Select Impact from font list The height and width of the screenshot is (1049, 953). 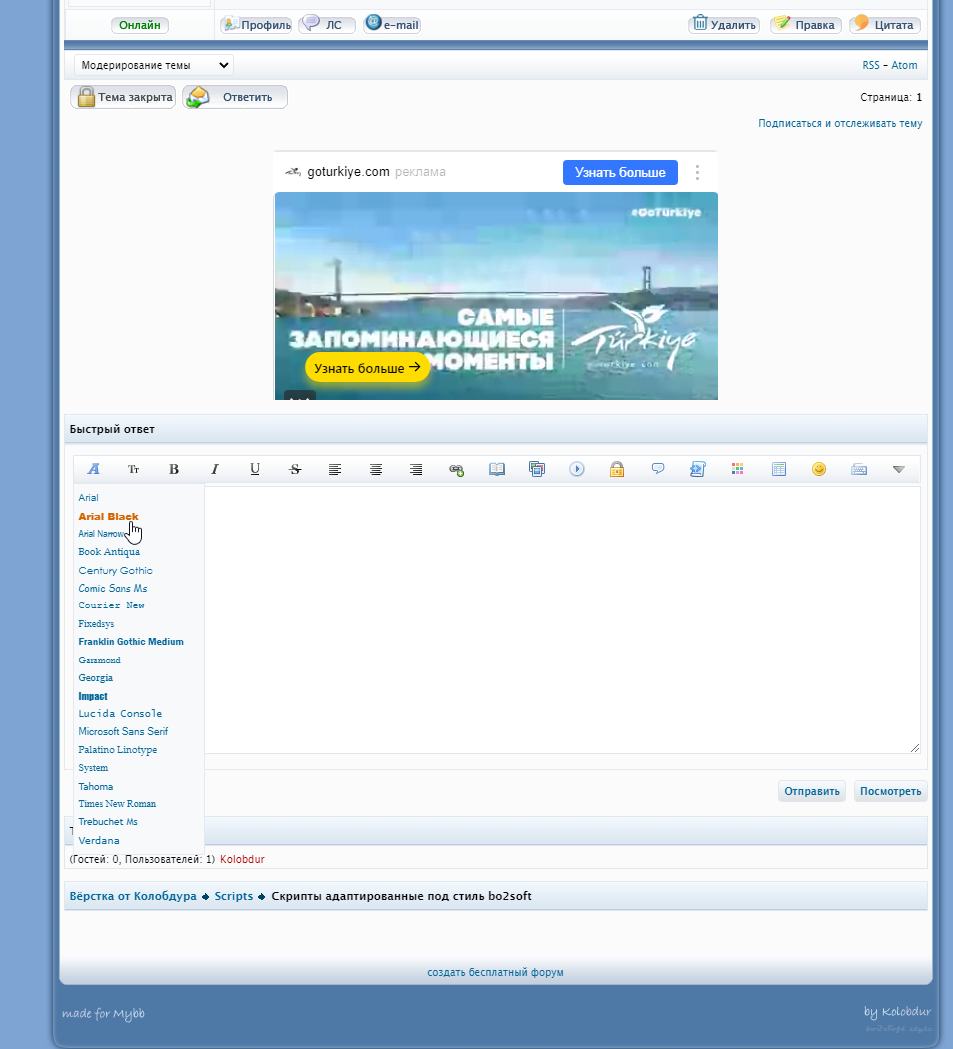click(93, 696)
